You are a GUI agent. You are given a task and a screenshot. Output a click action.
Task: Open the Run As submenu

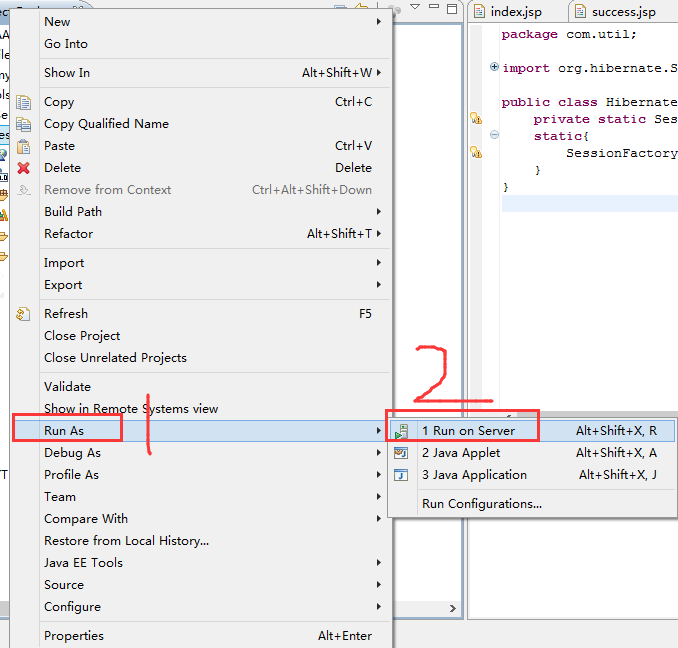[x=201, y=431]
